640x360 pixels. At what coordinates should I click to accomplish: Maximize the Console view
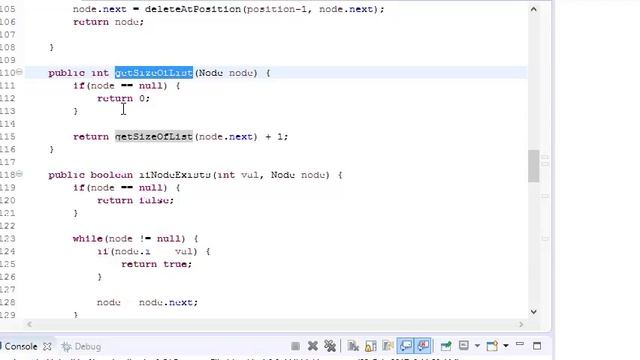537,346
